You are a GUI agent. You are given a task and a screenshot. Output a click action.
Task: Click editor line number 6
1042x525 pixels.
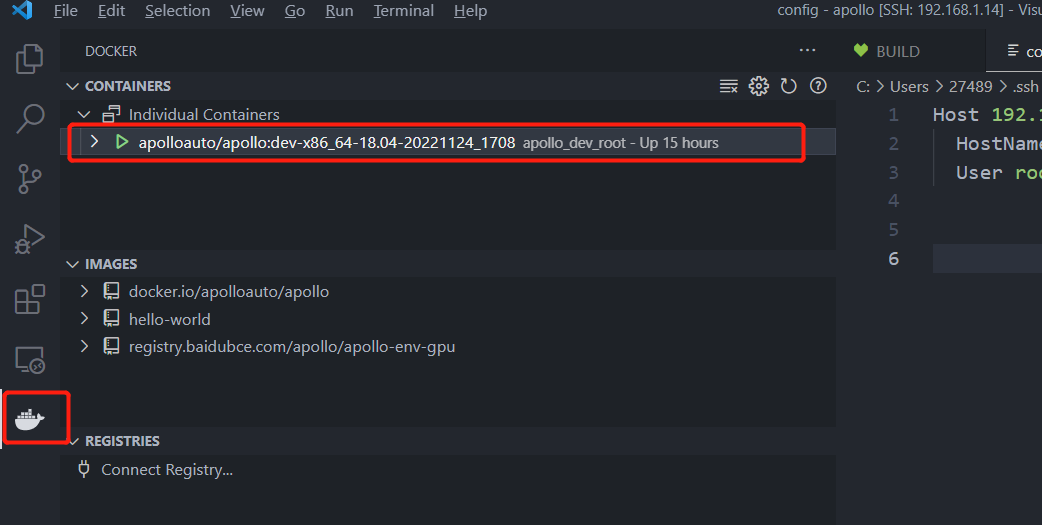pyautogui.click(x=893, y=258)
